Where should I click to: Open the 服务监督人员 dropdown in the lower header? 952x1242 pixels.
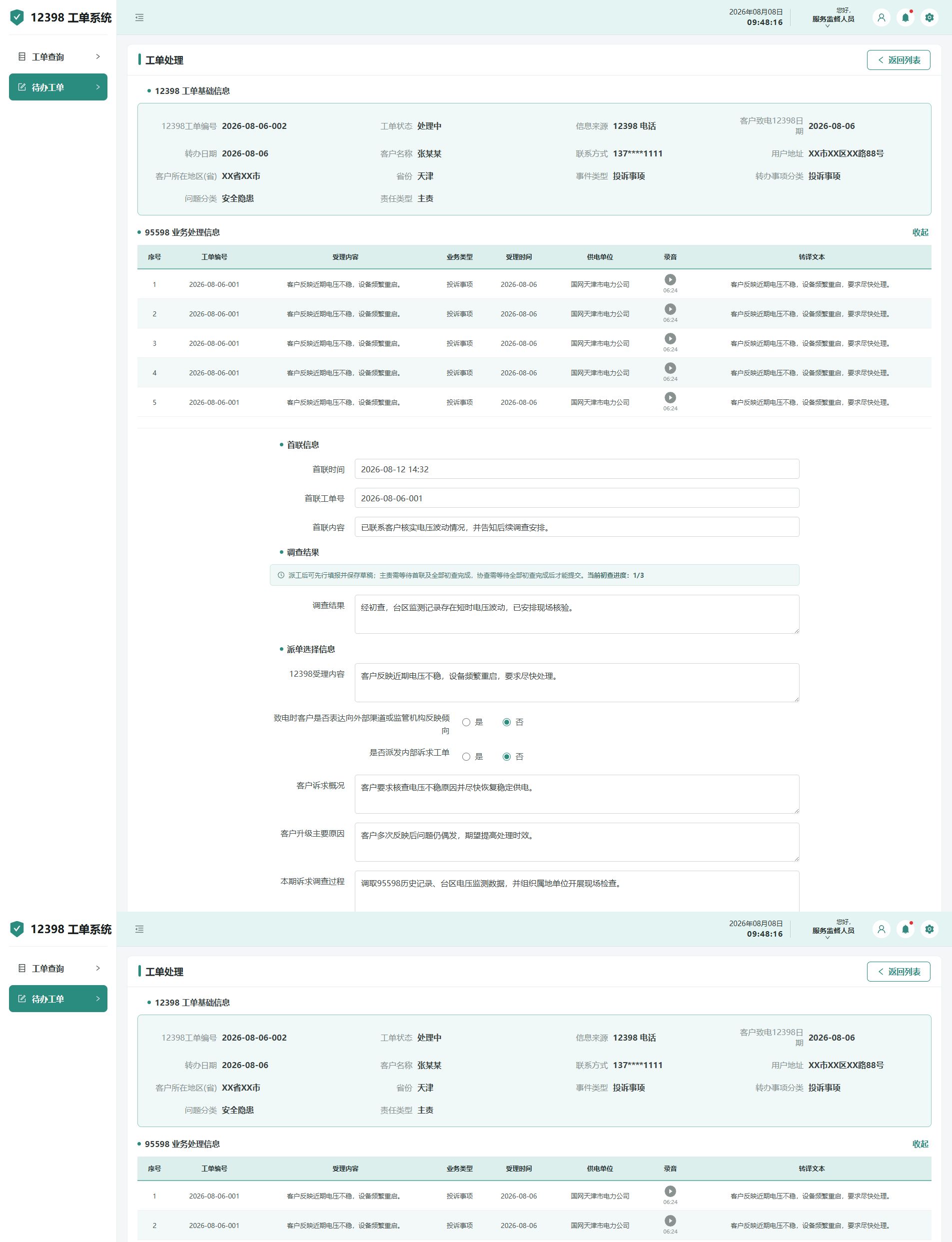coord(833,930)
